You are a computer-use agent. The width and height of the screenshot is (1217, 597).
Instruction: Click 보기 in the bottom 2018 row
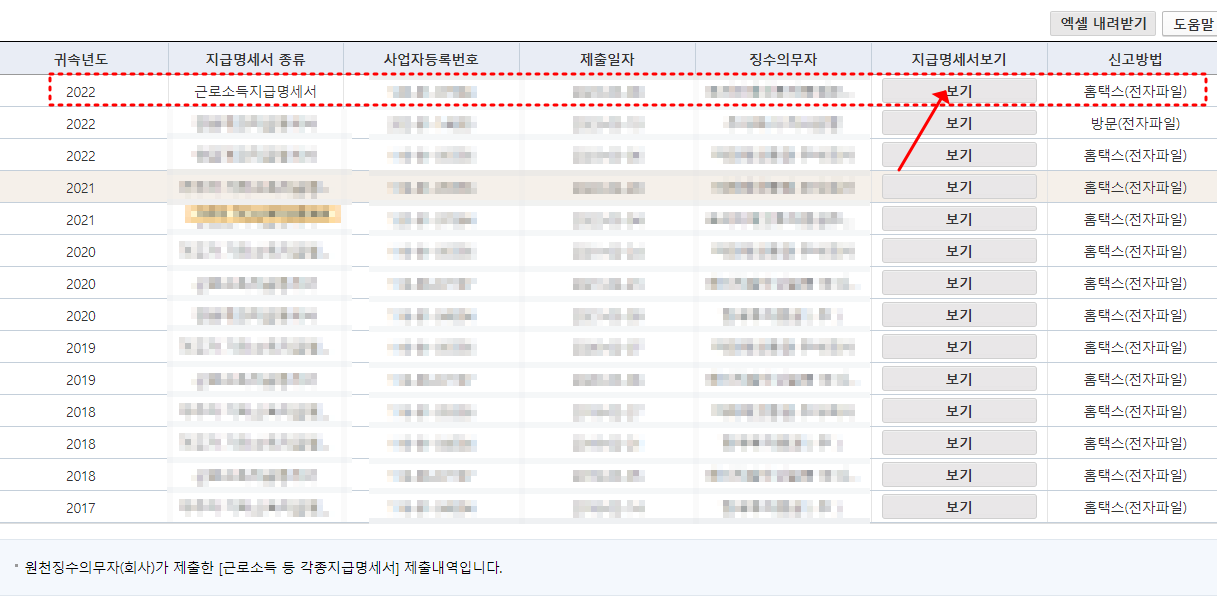coord(958,474)
